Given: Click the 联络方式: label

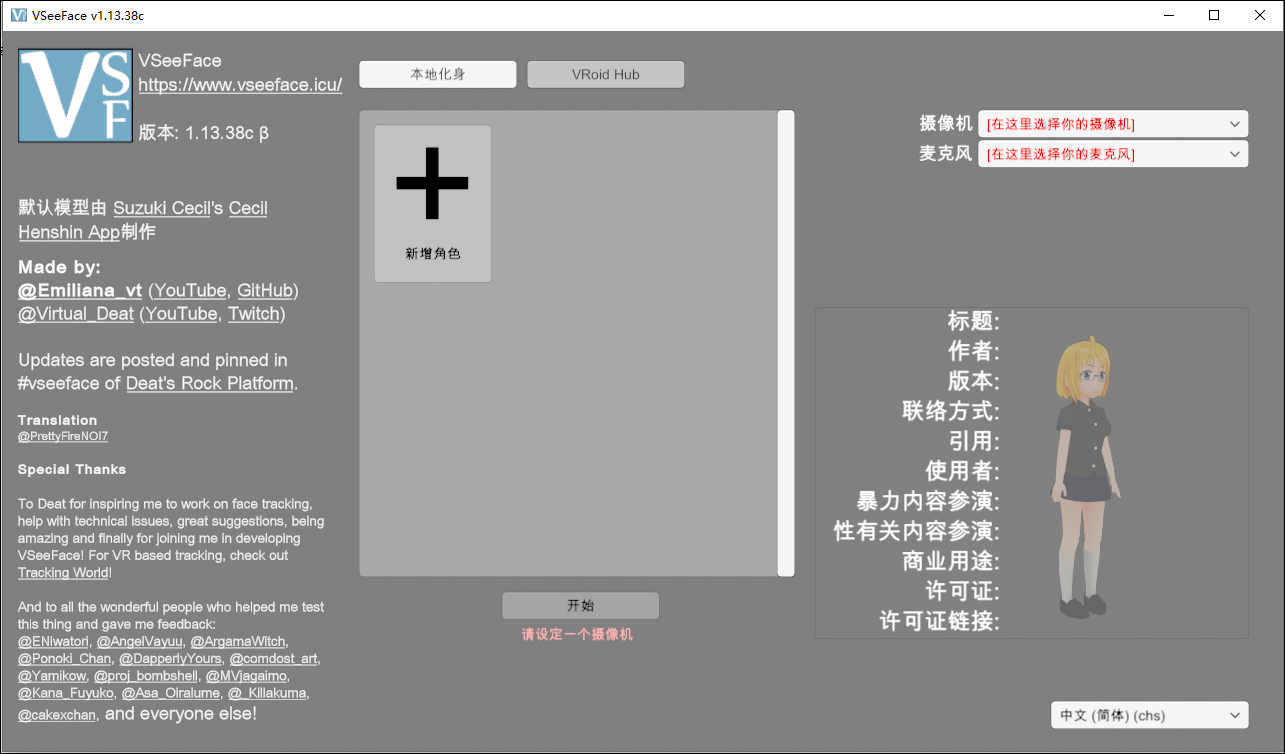Looking at the screenshot, I should click(951, 411).
